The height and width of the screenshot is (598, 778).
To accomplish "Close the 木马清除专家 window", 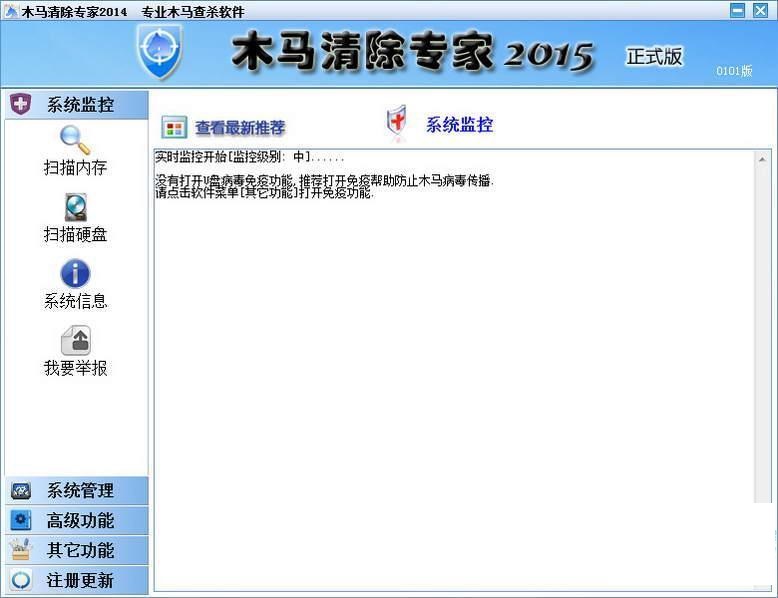I will [761, 11].
